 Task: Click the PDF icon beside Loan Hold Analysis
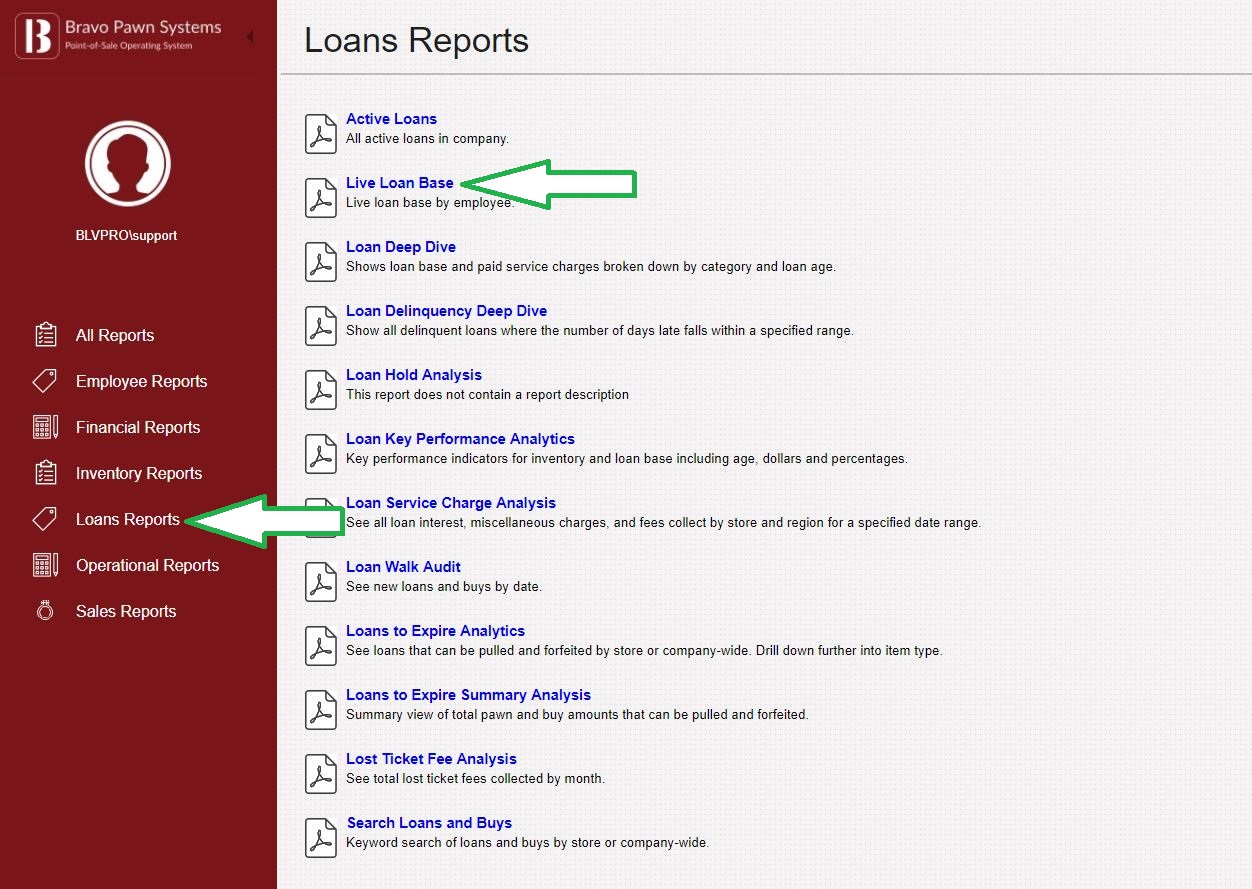(x=320, y=389)
